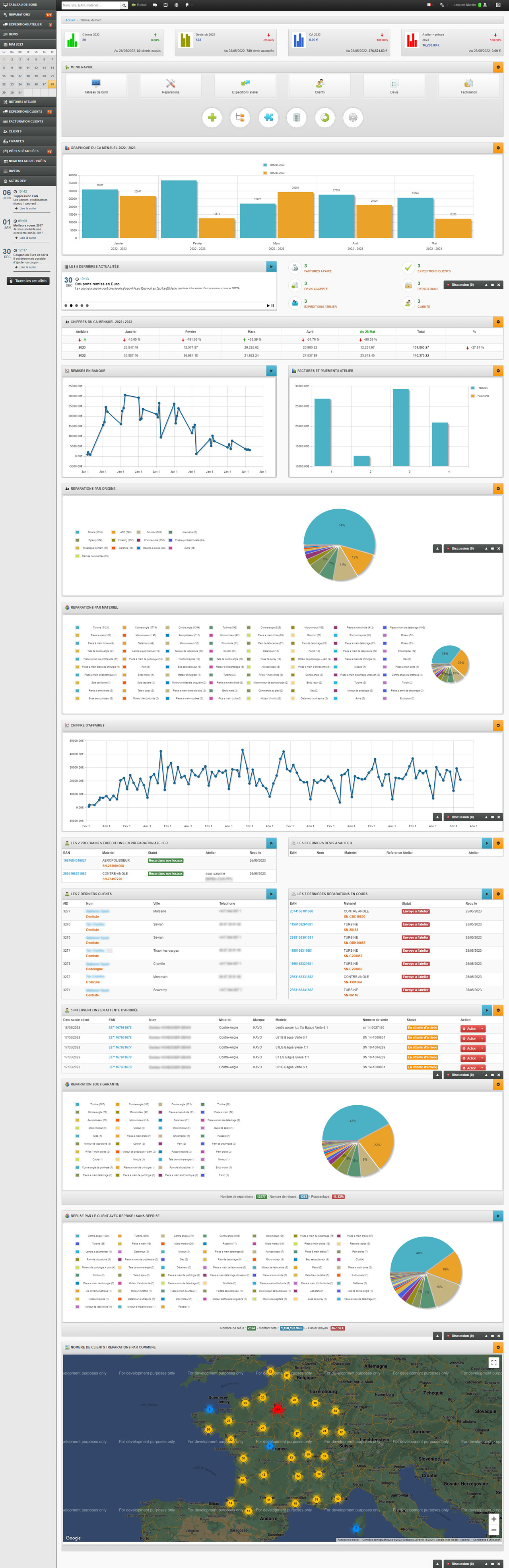Click the Devis quick menu tile
Viewport: 509px width, 1568px height.
[x=394, y=86]
